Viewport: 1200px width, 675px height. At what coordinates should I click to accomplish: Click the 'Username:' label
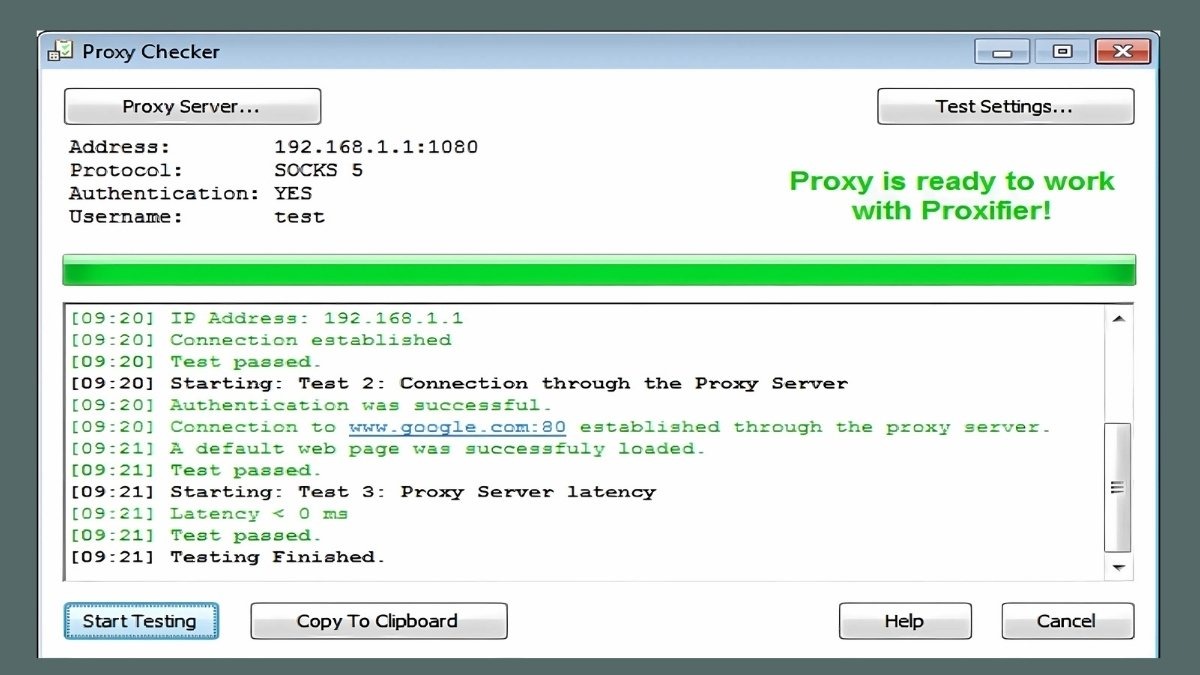[126, 216]
